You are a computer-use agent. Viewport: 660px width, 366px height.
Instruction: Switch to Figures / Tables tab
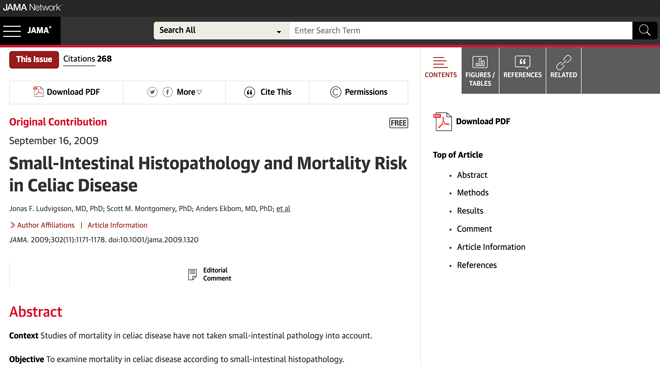point(480,70)
